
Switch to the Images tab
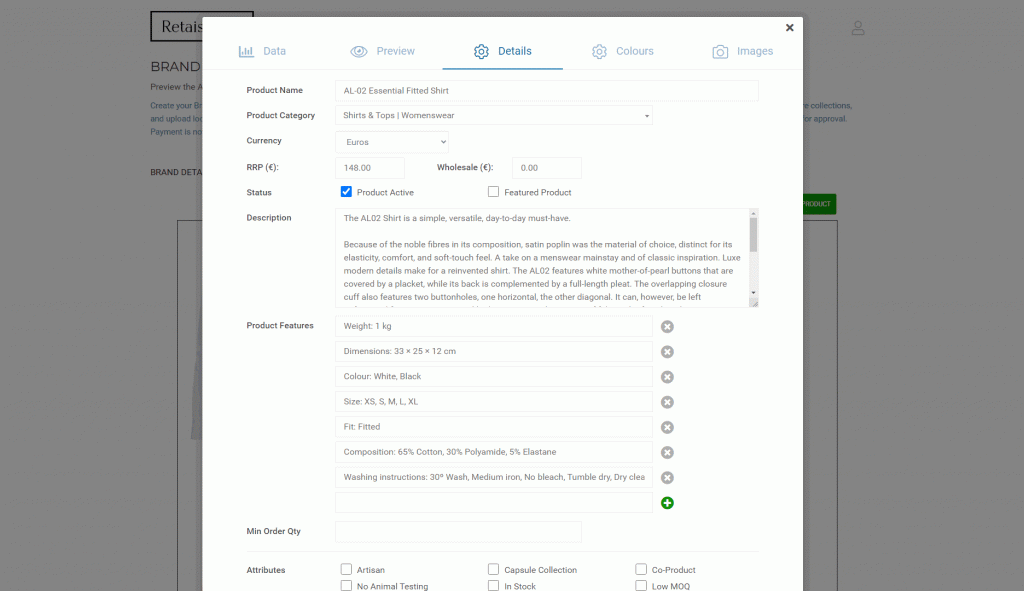[x=743, y=51]
